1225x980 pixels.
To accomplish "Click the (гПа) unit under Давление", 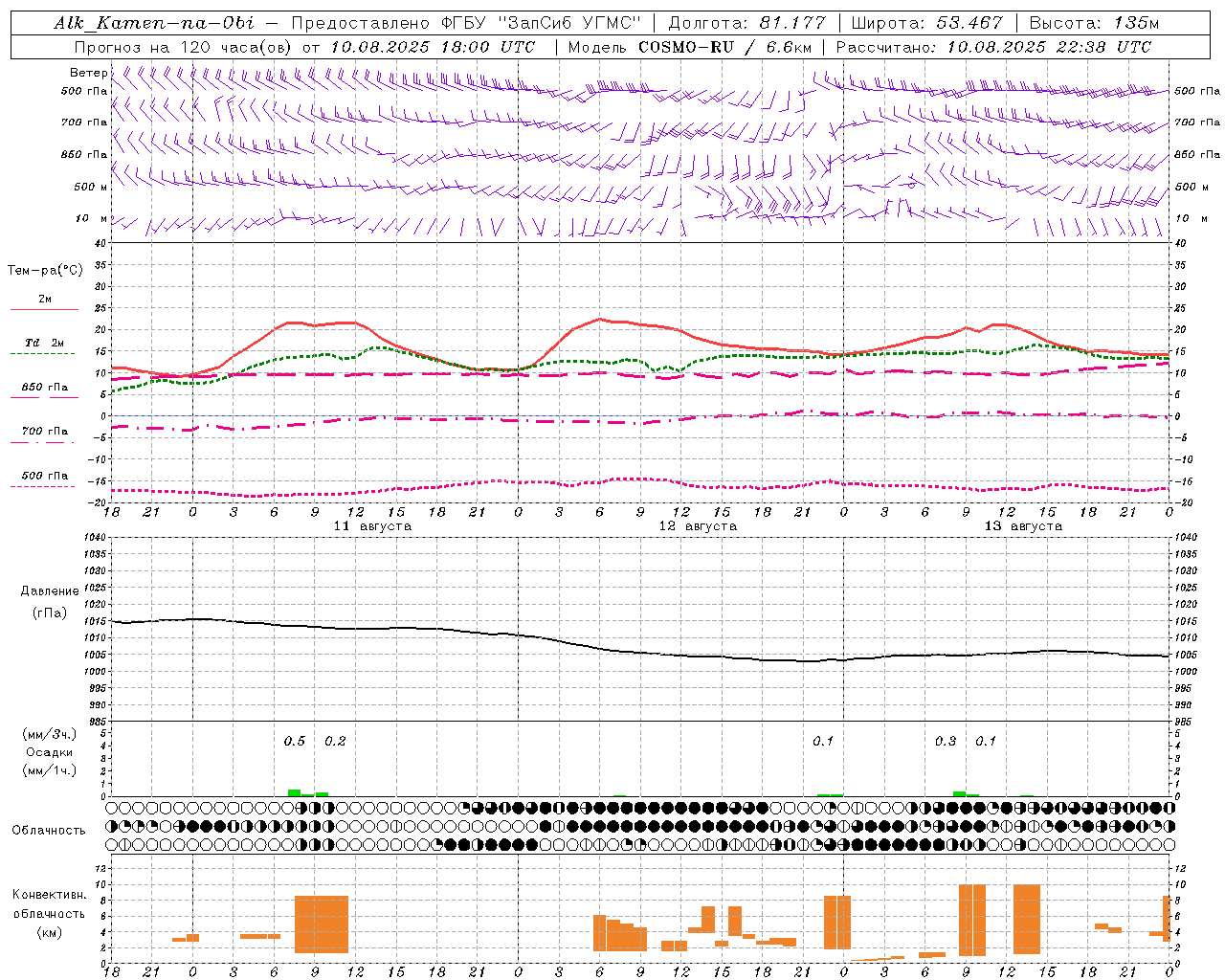I will click(x=49, y=612).
